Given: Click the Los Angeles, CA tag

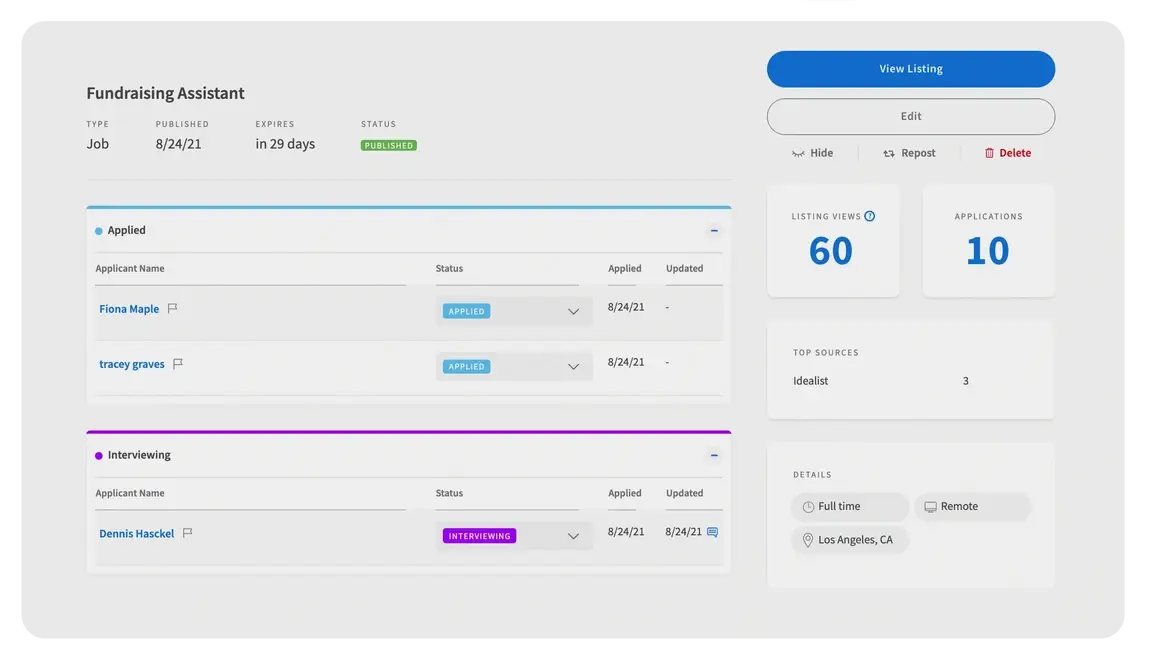Looking at the screenshot, I should point(850,540).
